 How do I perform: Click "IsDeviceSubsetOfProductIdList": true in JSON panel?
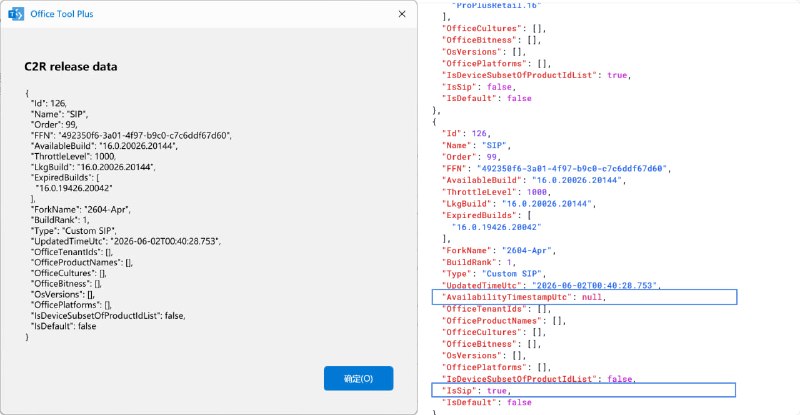[x=536, y=75]
